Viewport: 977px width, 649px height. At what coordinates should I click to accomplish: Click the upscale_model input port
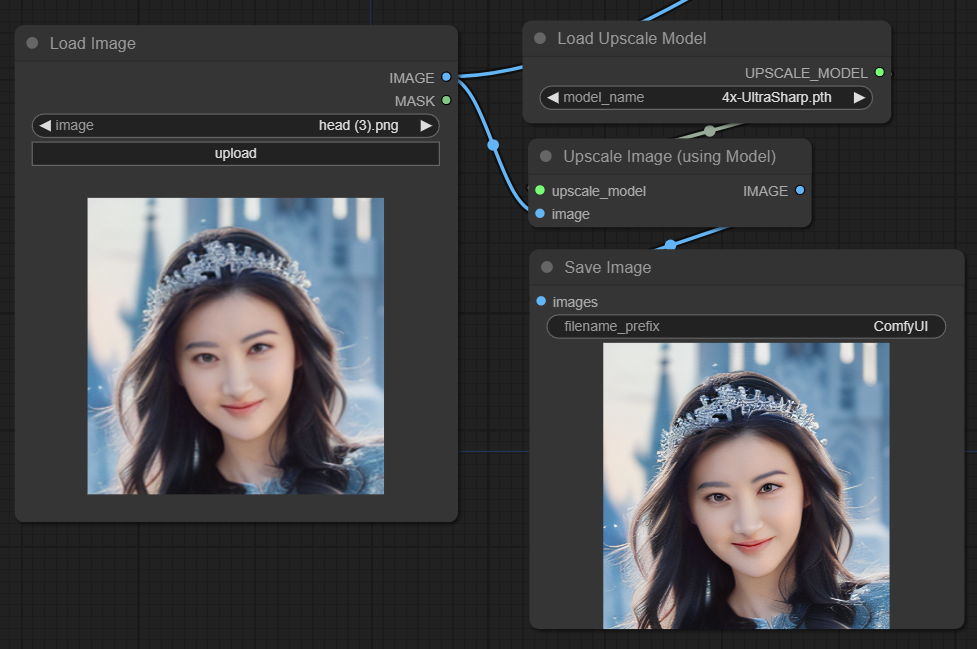540,190
